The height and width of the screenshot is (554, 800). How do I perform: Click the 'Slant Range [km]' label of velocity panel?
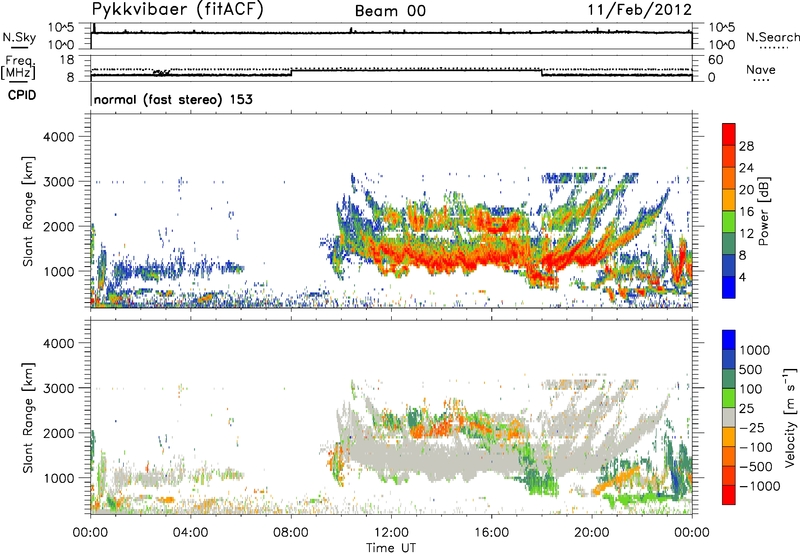click(28, 418)
